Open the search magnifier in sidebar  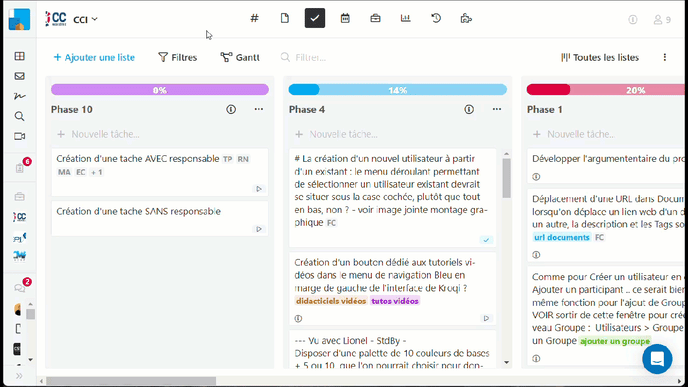(19, 116)
